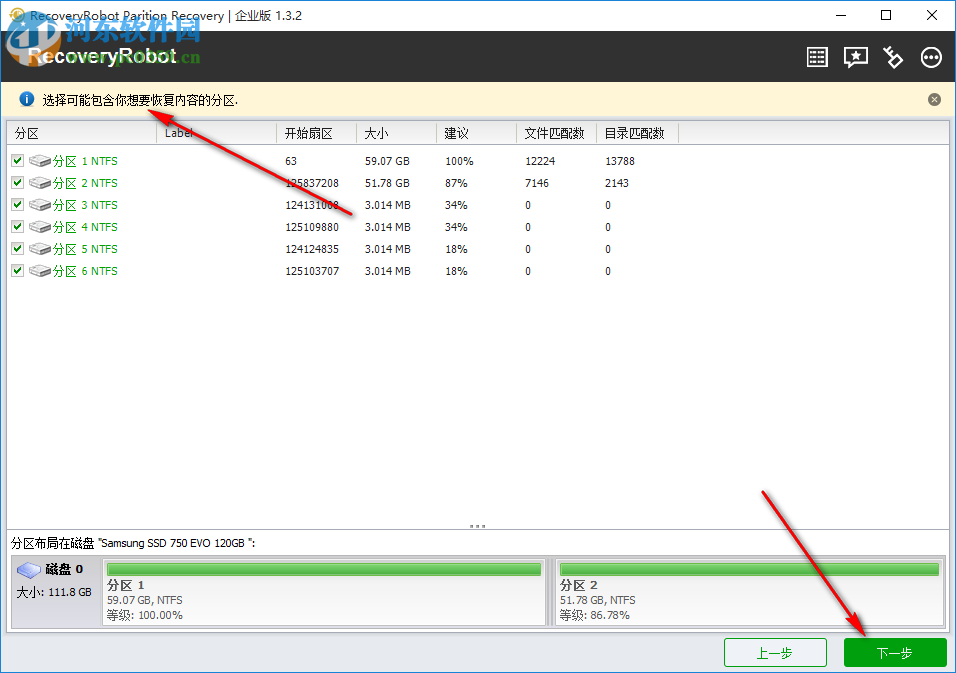
Task: Sort partitions by the 大小 column
Action: (x=376, y=132)
